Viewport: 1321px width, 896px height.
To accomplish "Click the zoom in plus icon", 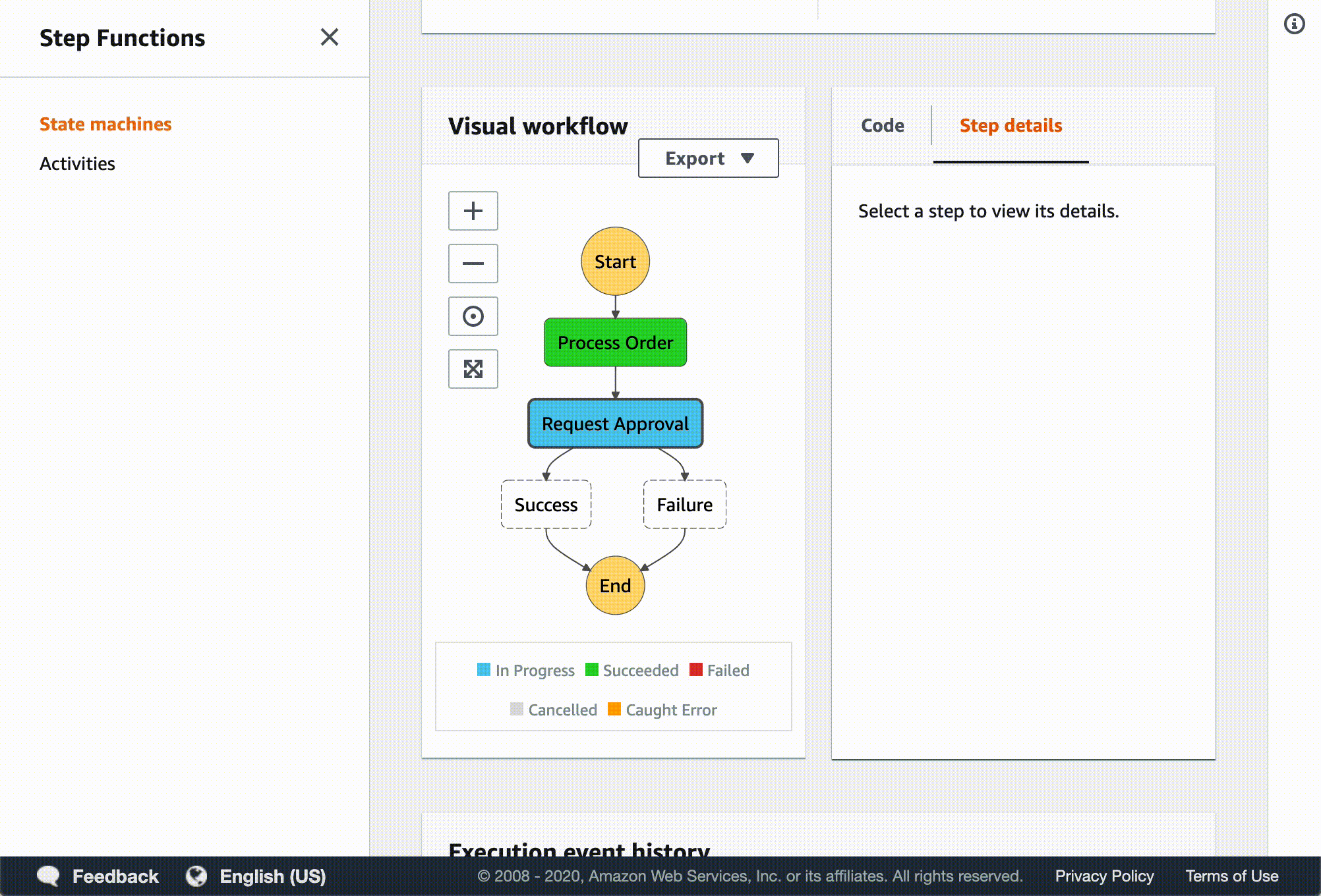I will click(473, 211).
